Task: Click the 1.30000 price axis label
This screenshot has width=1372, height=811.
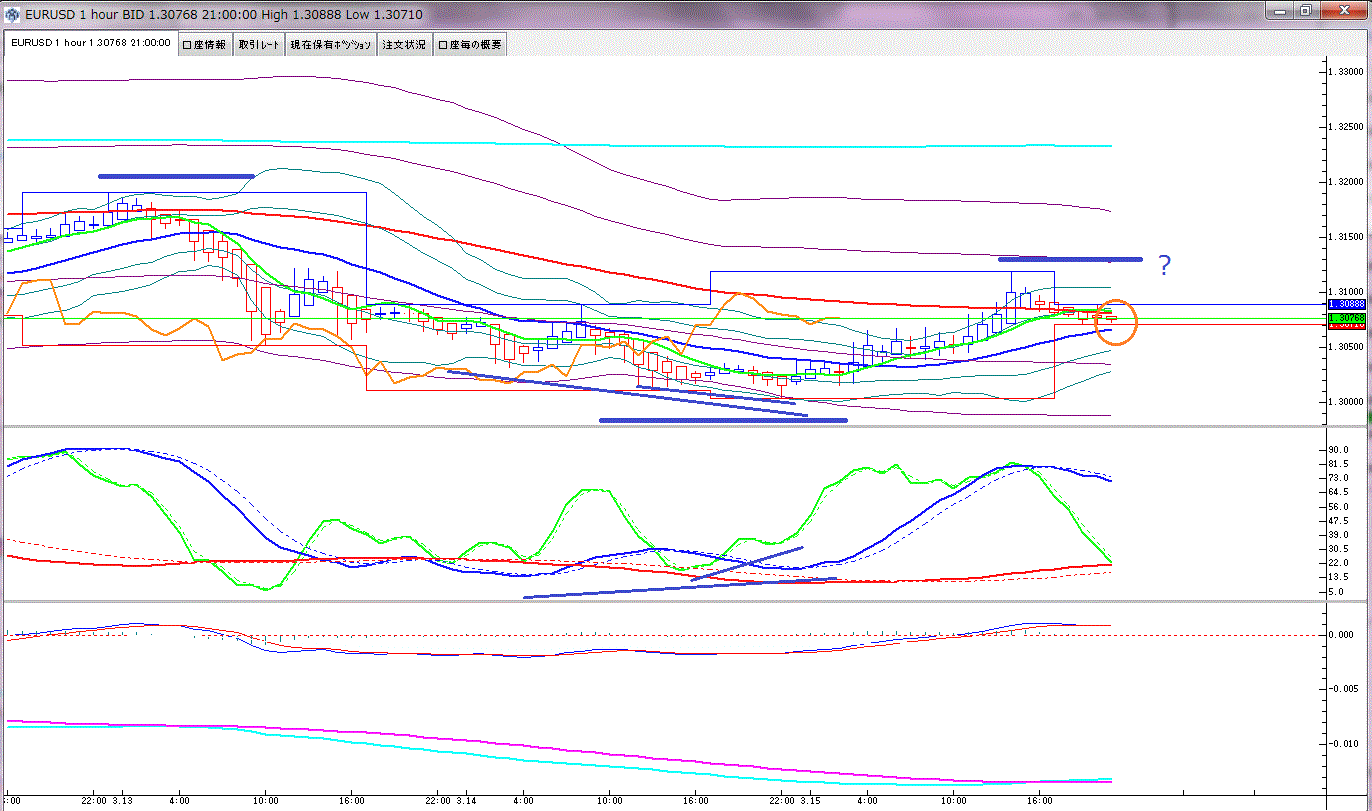Action: (x=1345, y=402)
